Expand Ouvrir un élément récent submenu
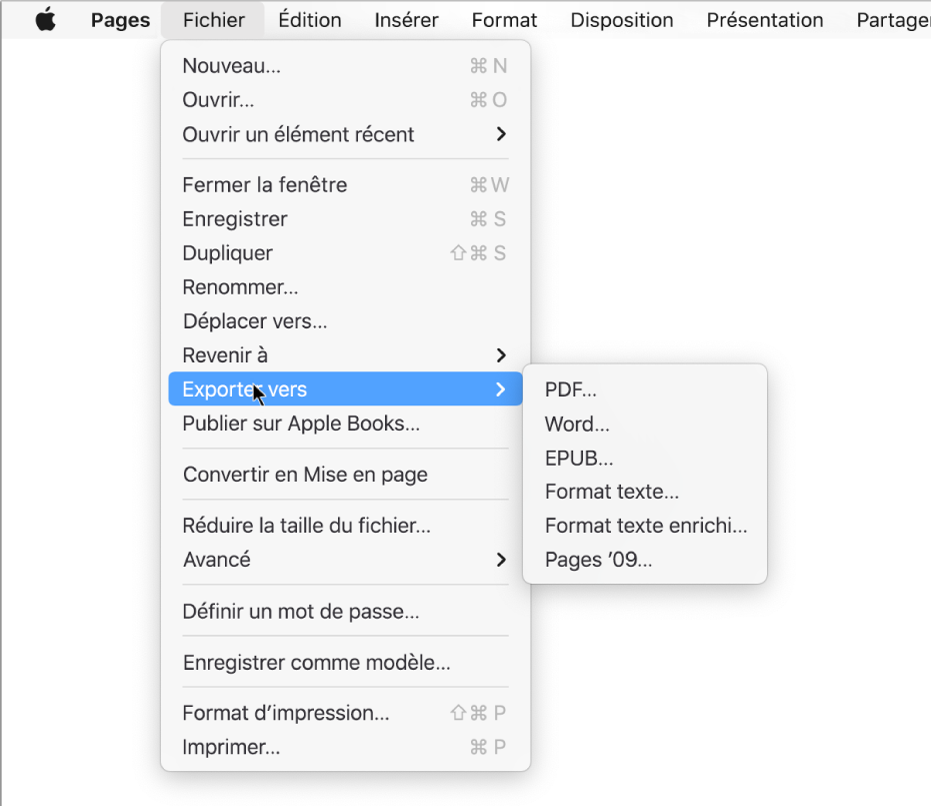This screenshot has height=806, width=931. pos(345,134)
